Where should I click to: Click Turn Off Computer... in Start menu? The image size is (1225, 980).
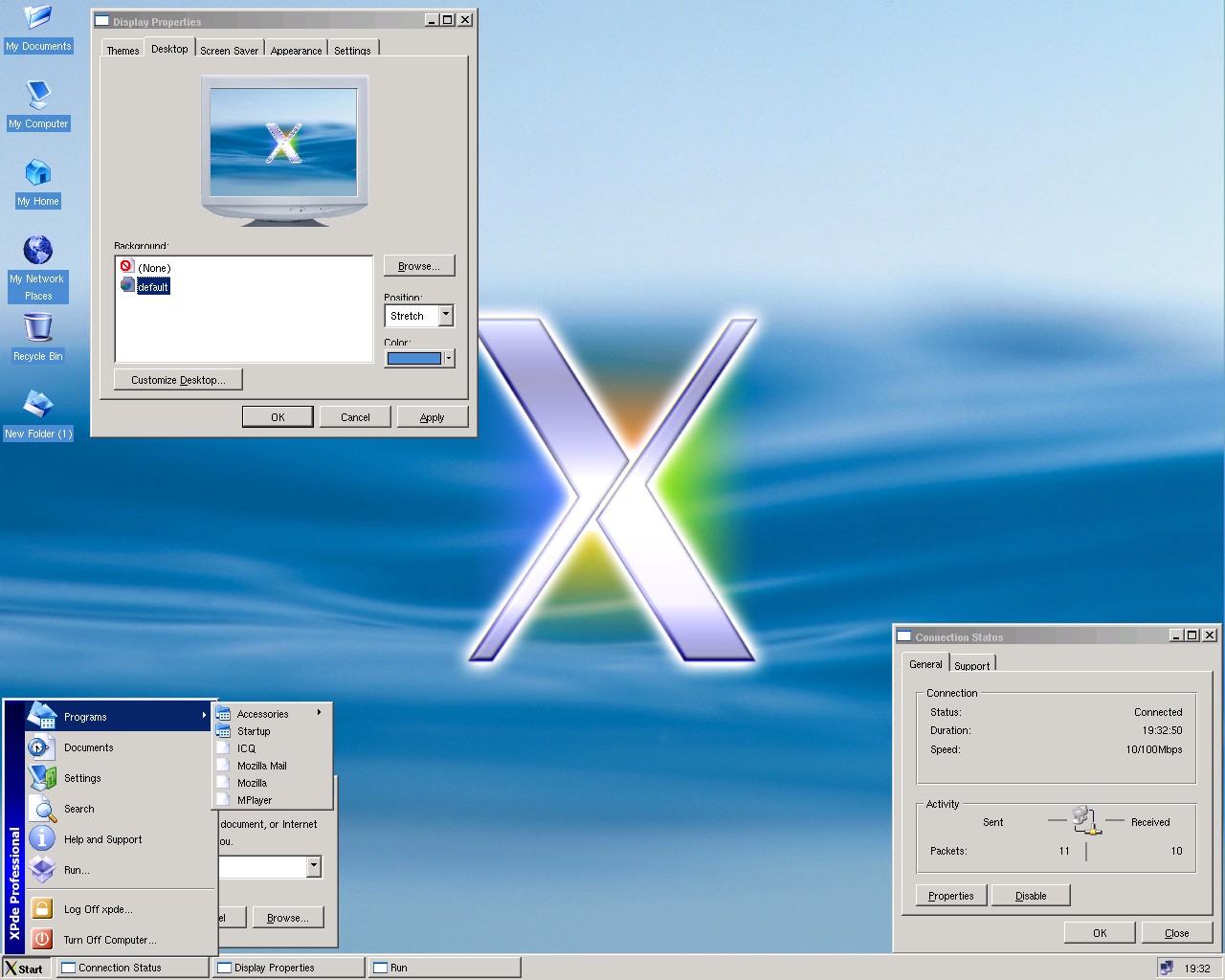coord(119,940)
